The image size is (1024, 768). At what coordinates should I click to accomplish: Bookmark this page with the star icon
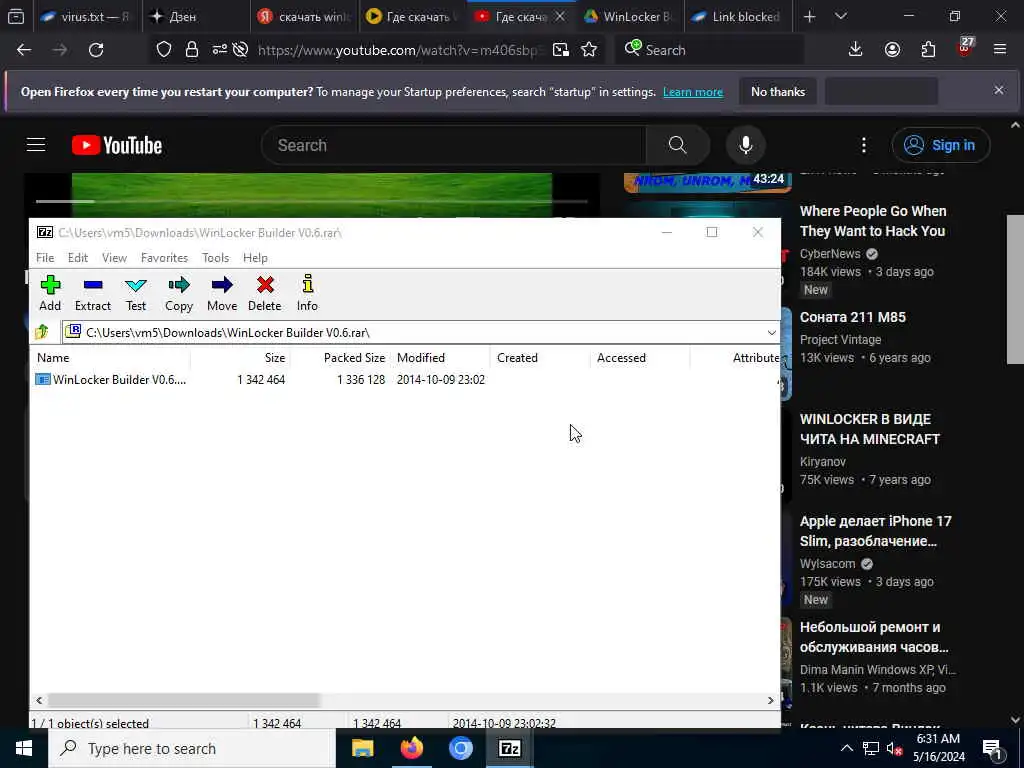tap(589, 50)
